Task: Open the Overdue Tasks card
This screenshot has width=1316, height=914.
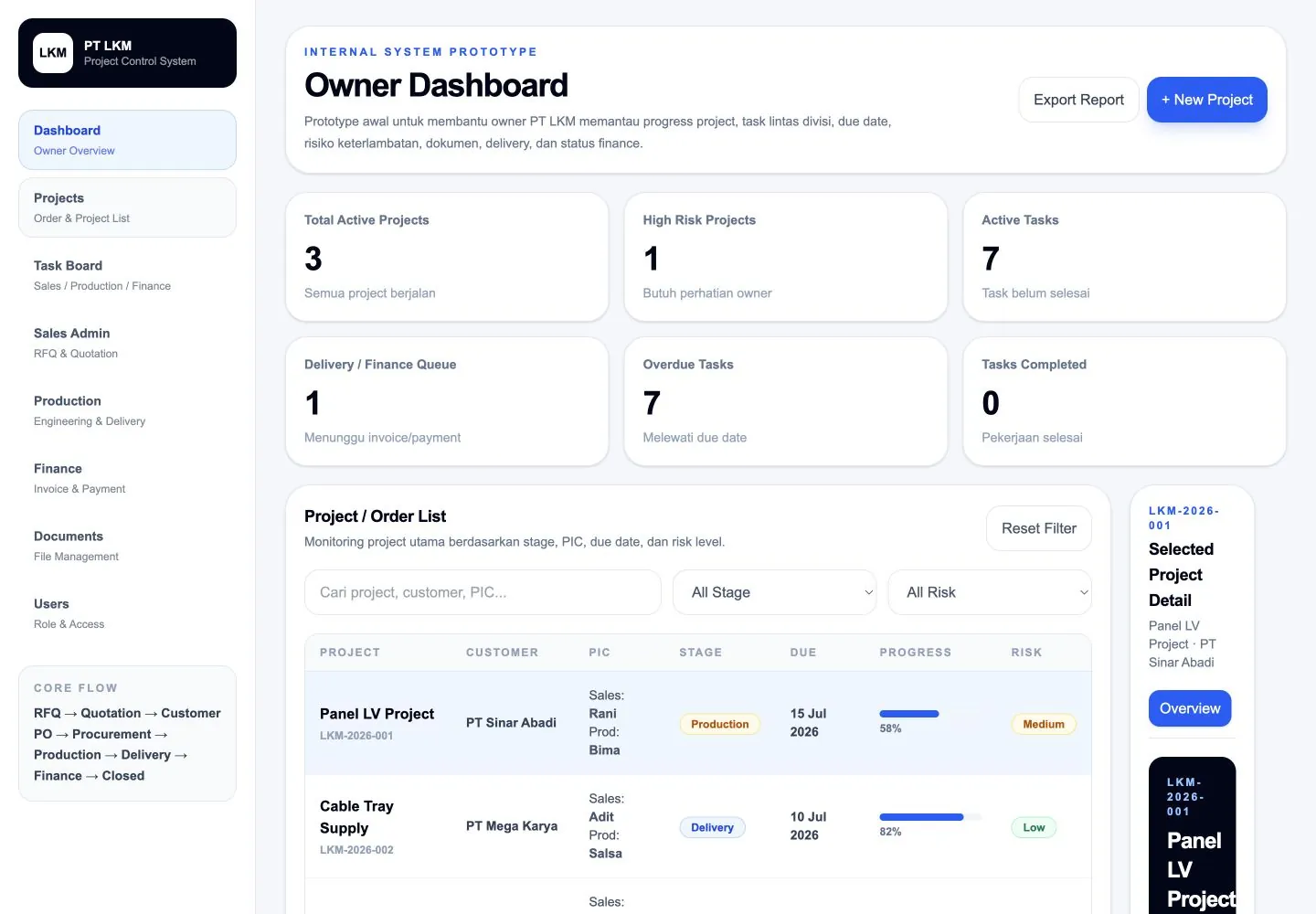Action: pos(786,401)
